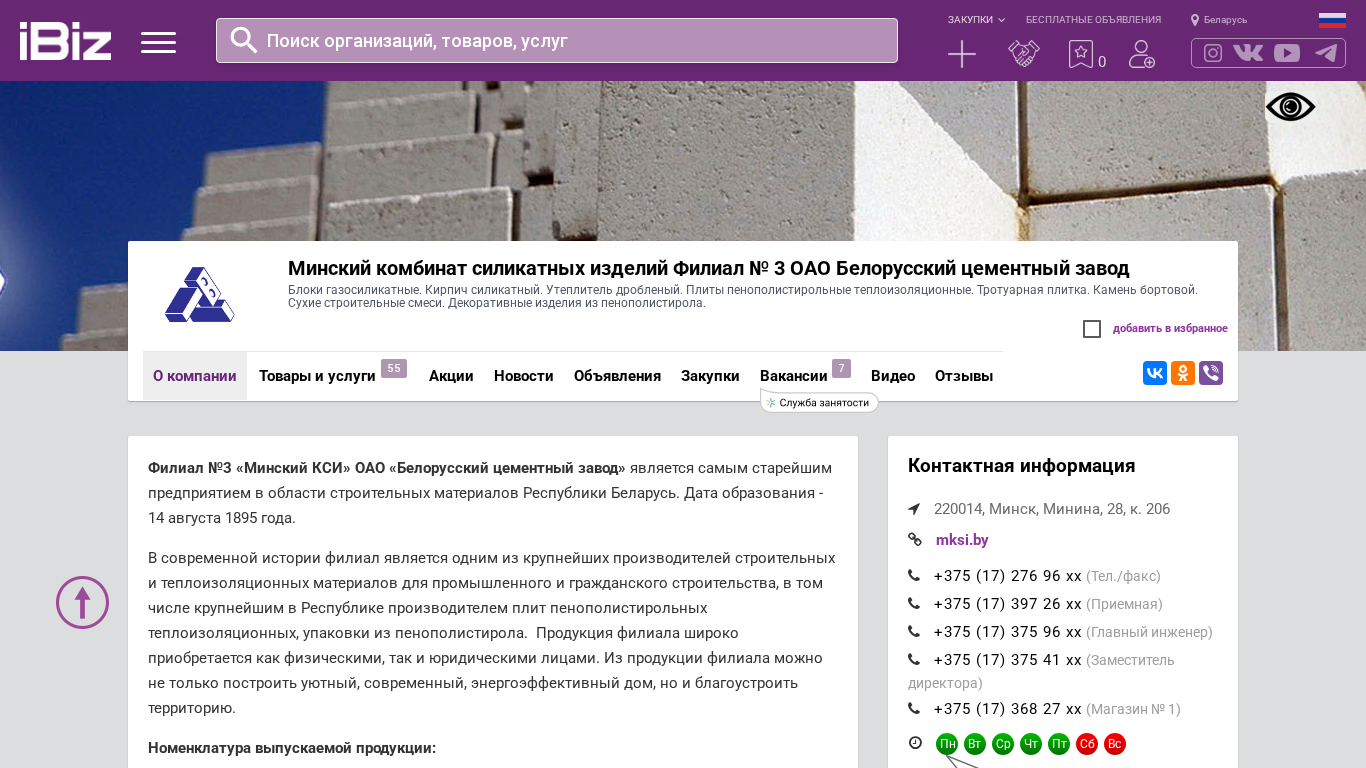Select Sunday (Вс) schedule circle

(1115, 744)
